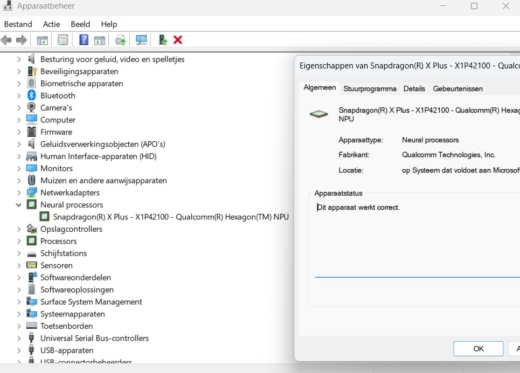Screen dimensions: 520x373
Task: Collapse the Neural processors category
Action: (19, 205)
